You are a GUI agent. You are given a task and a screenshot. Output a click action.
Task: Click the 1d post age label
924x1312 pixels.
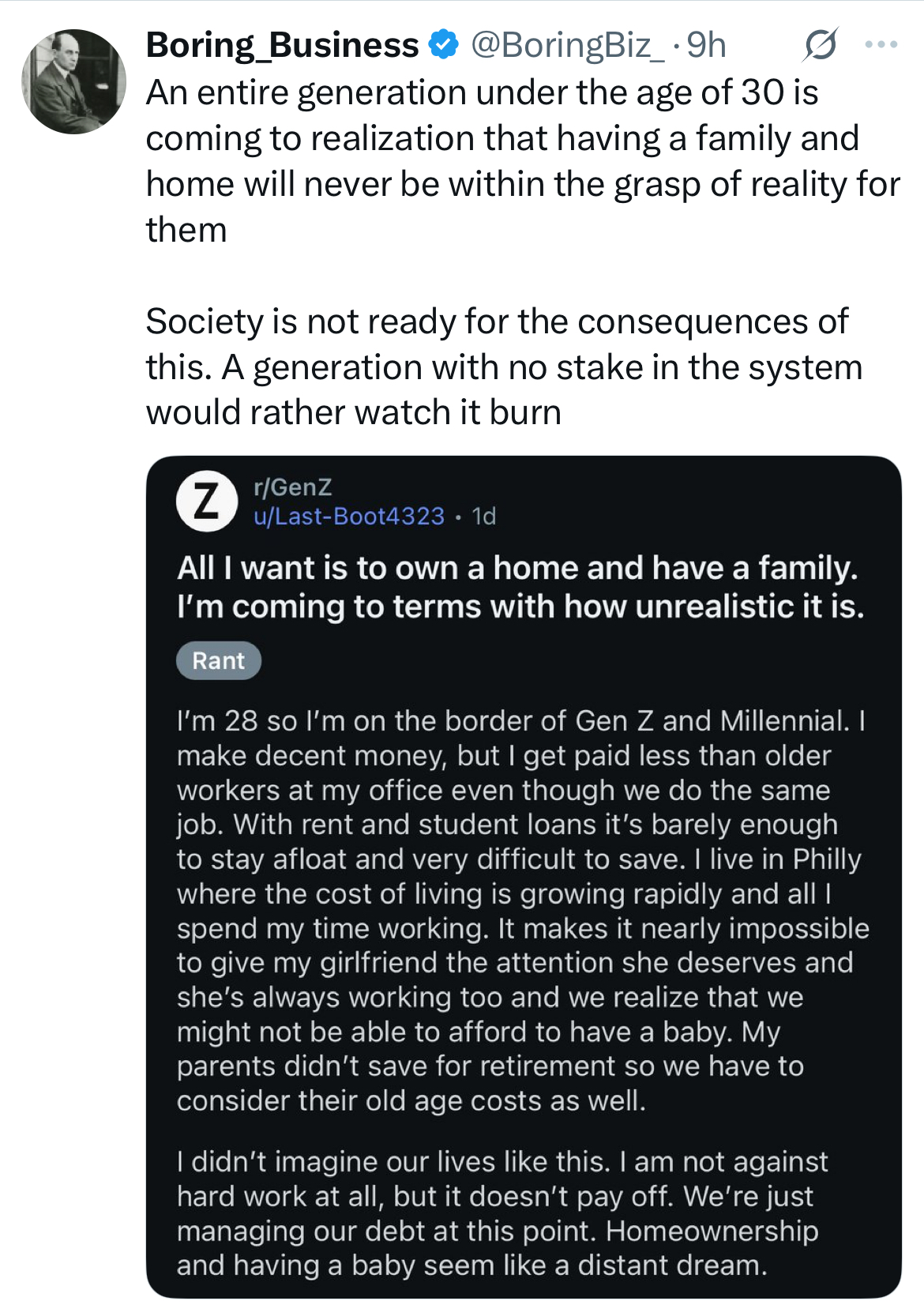point(483,516)
